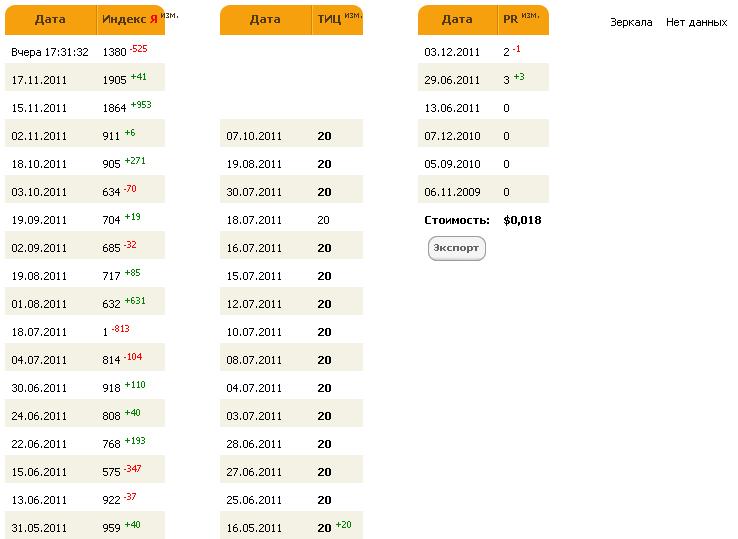Click the -813 change value
Image resolution: width=738 pixels, height=539 pixels.
120,329
